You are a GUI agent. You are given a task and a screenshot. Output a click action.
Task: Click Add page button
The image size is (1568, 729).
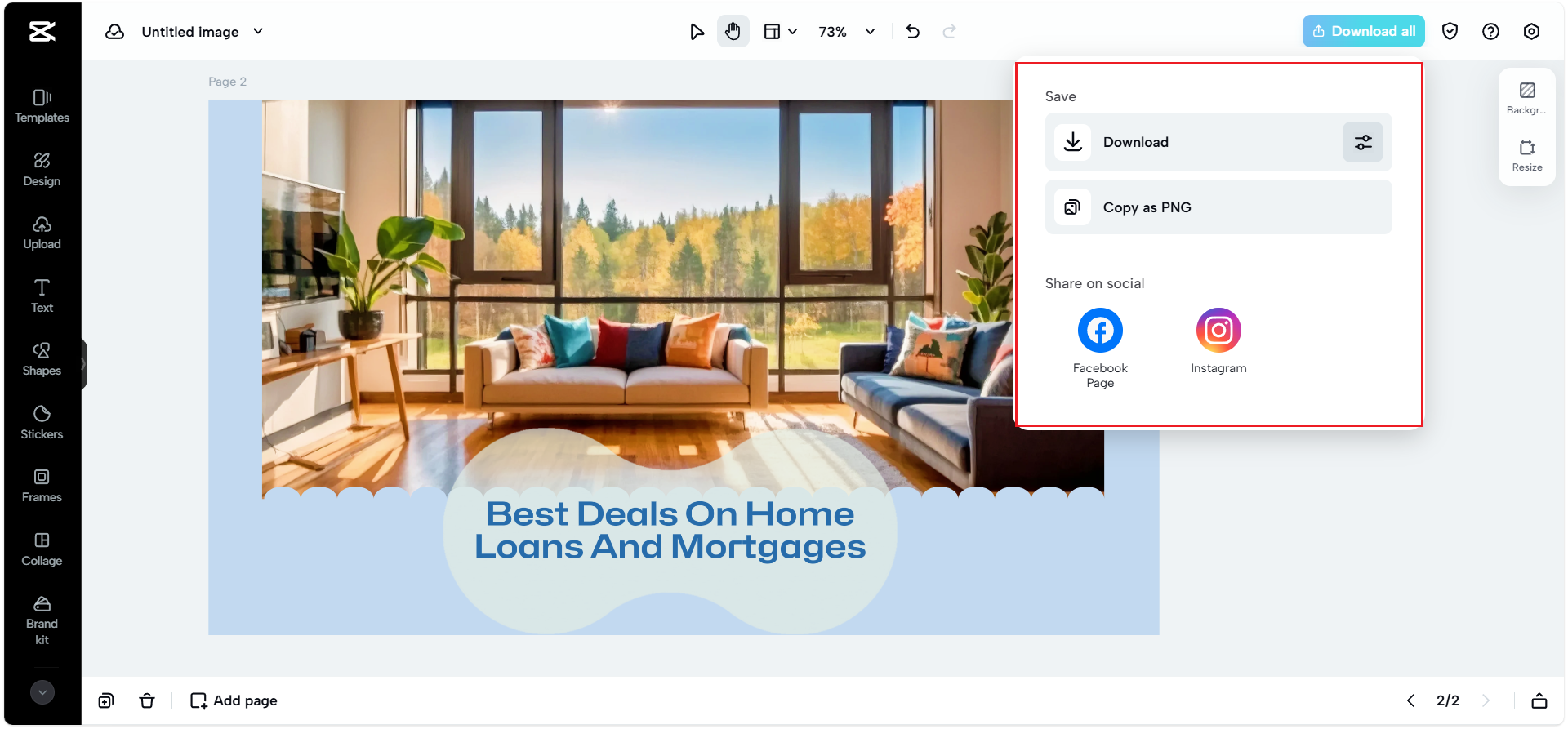point(234,700)
